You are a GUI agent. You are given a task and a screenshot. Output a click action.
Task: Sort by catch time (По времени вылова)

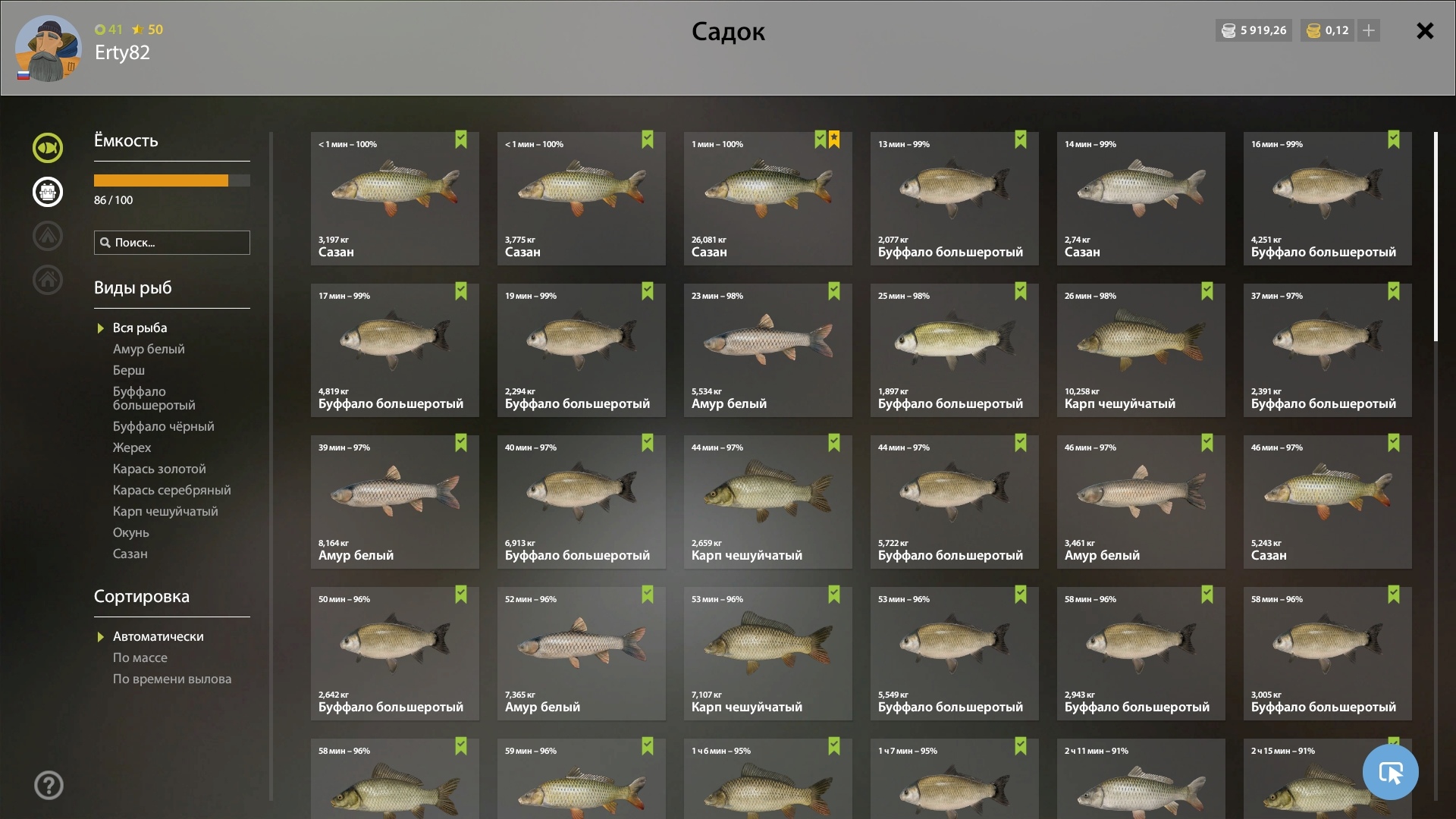tap(172, 679)
